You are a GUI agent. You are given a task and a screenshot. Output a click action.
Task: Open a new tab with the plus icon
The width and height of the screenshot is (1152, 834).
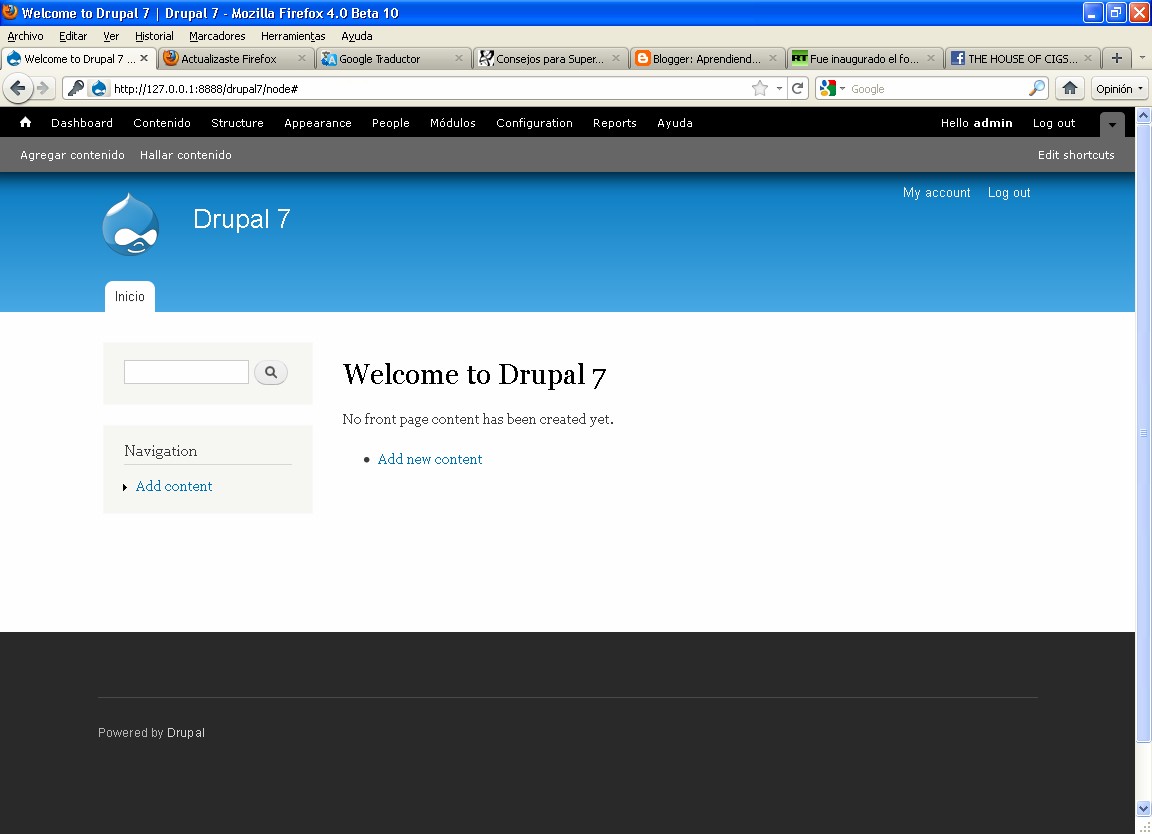(x=1116, y=58)
